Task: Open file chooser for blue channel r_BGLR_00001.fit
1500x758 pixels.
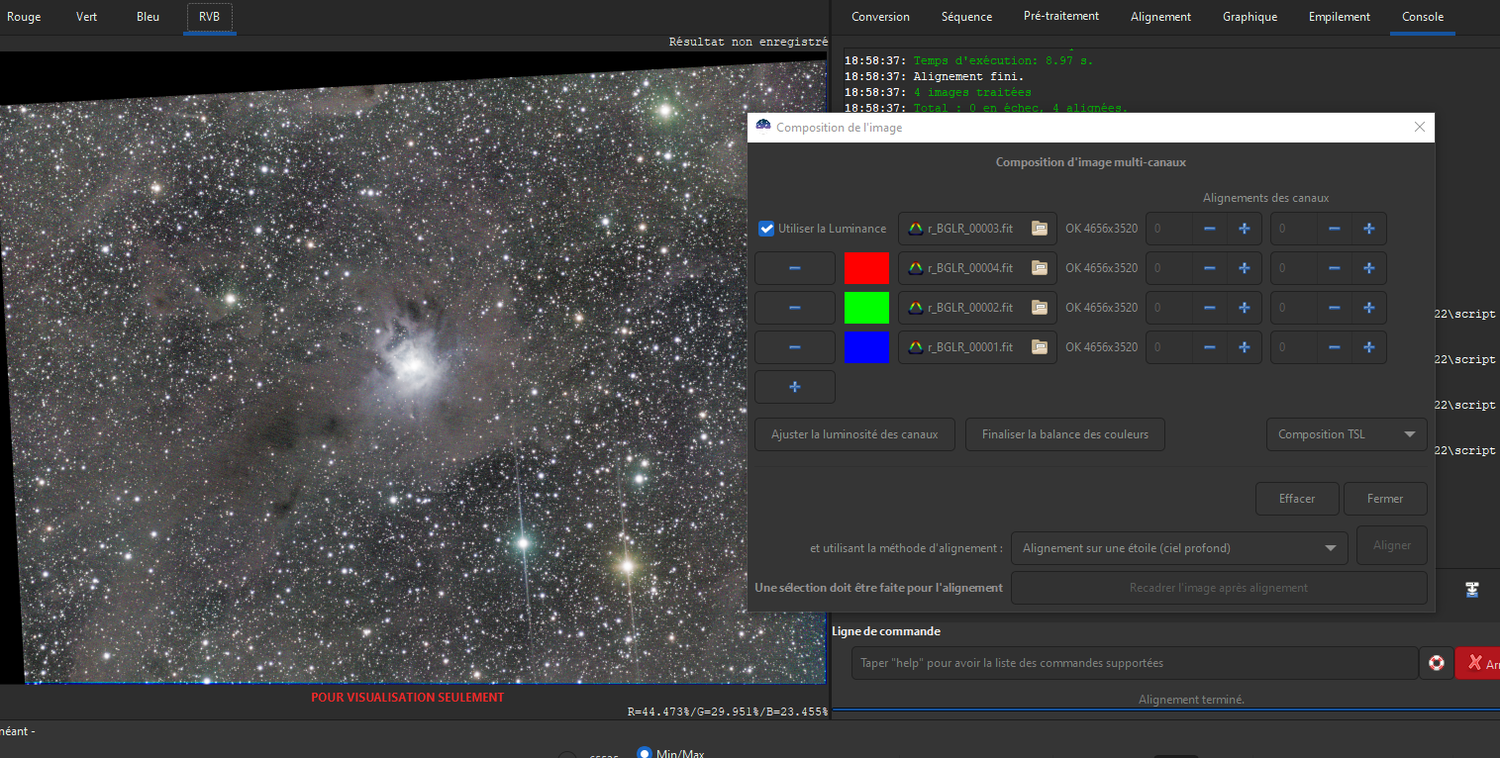Action: [x=1039, y=347]
